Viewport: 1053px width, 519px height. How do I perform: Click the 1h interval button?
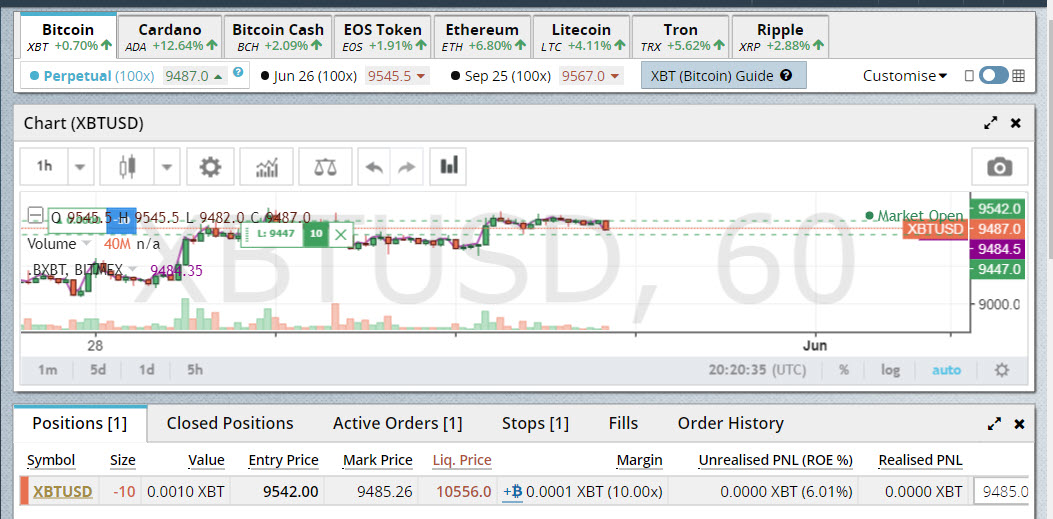pyautogui.click(x=44, y=167)
